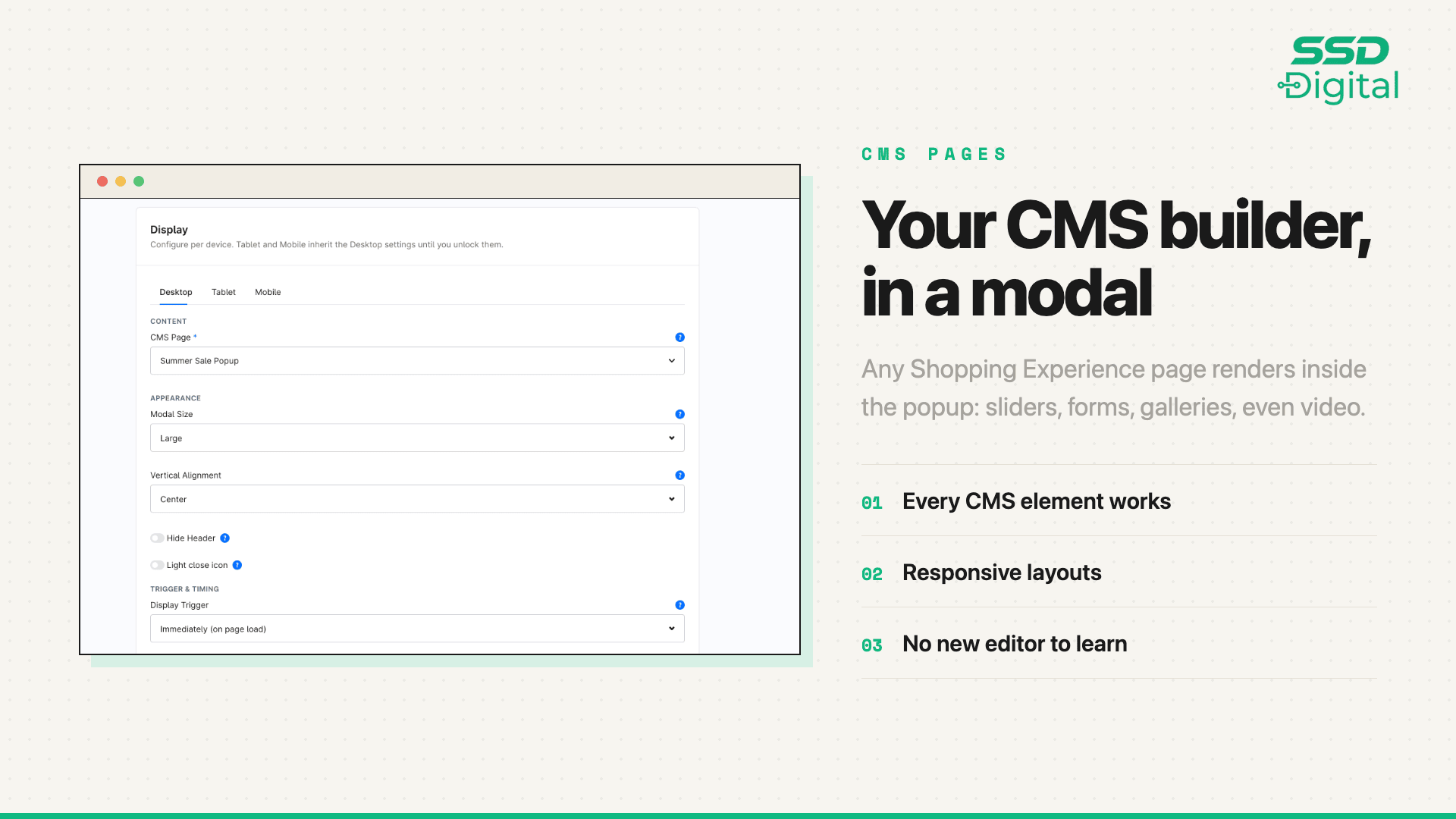The image size is (1456, 819).
Task: Open the Vertical Alignment dropdown set to Center
Action: 417,499
